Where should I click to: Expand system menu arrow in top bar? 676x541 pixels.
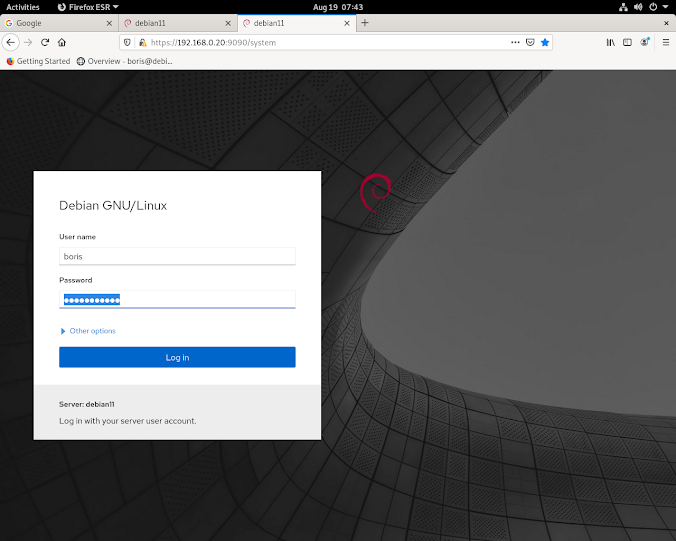tap(665, 7)
